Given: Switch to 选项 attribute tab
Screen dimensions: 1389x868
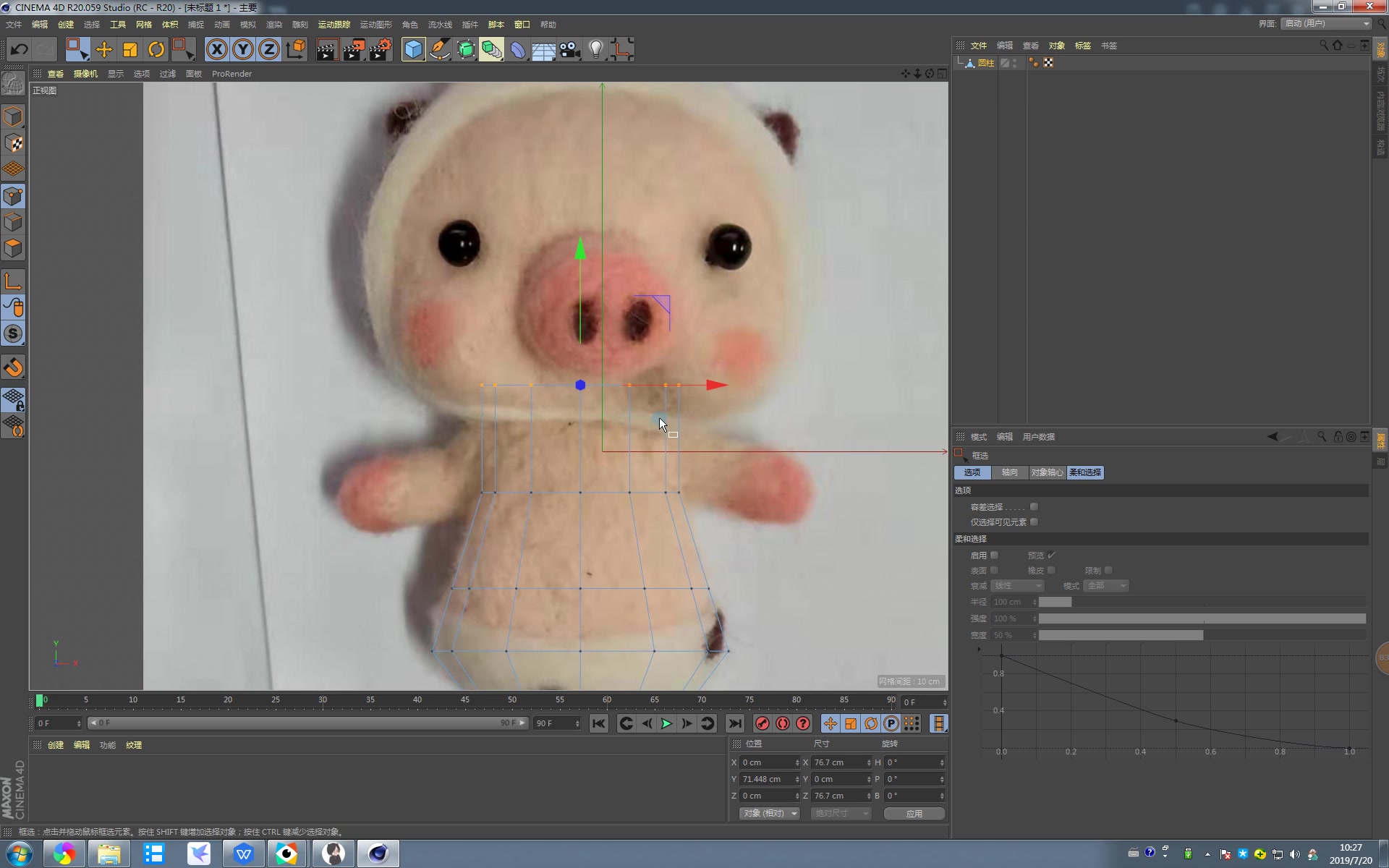Looking at the screenshot, I should (972, 472).
